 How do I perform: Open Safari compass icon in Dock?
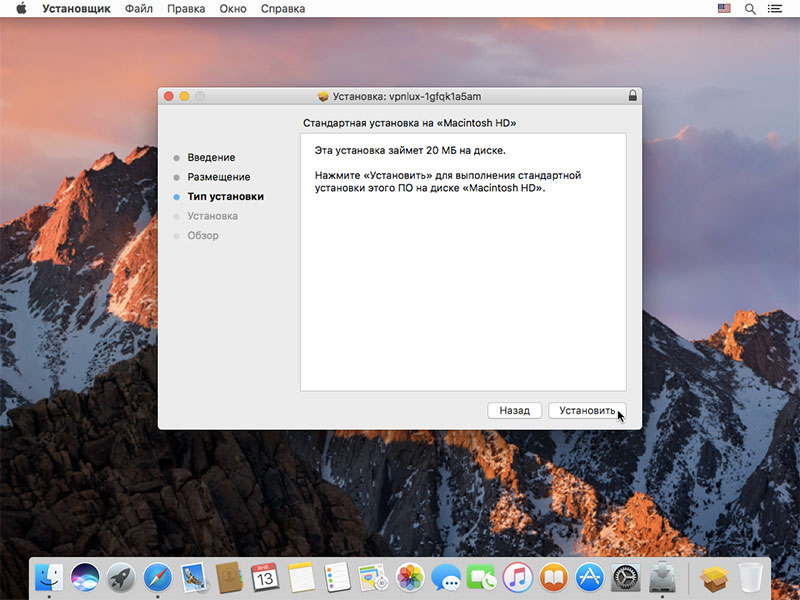(x=158, y=578)
